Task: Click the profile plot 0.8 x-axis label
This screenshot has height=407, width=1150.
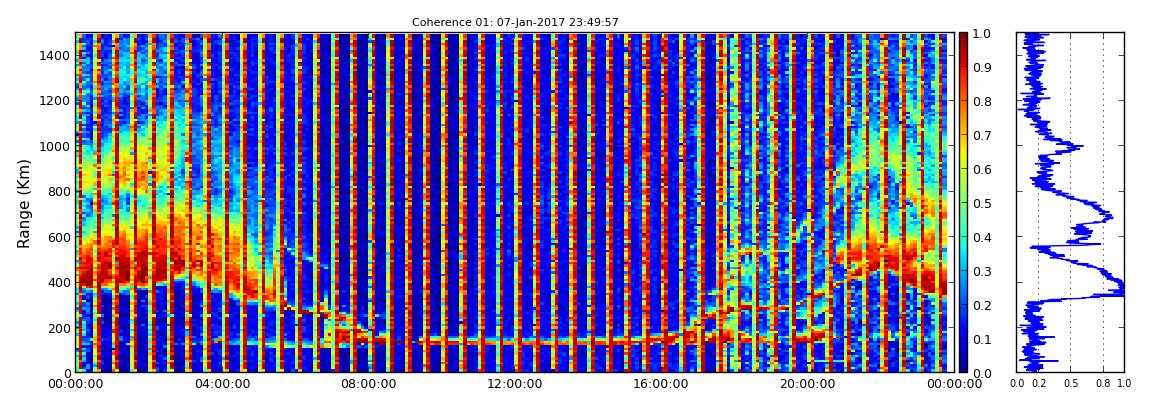Action: point(1104,384)
